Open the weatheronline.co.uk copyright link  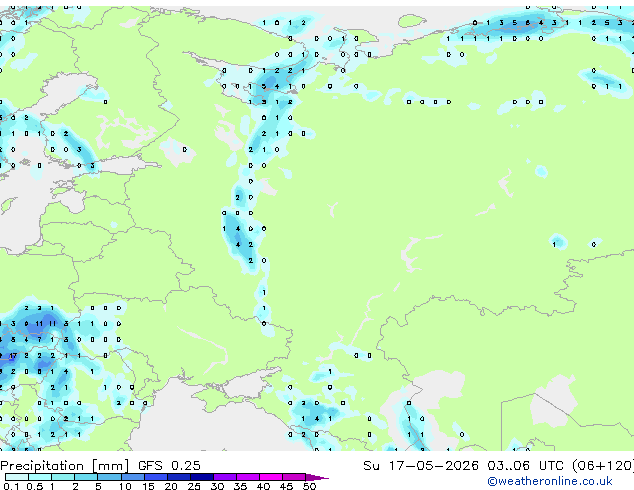(549, 481)
